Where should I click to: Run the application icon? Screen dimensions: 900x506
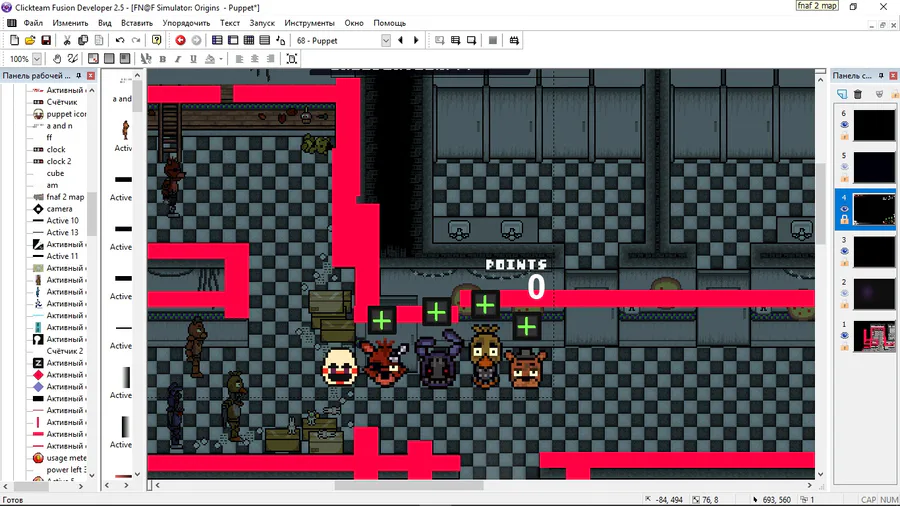(x=455, y=40)
